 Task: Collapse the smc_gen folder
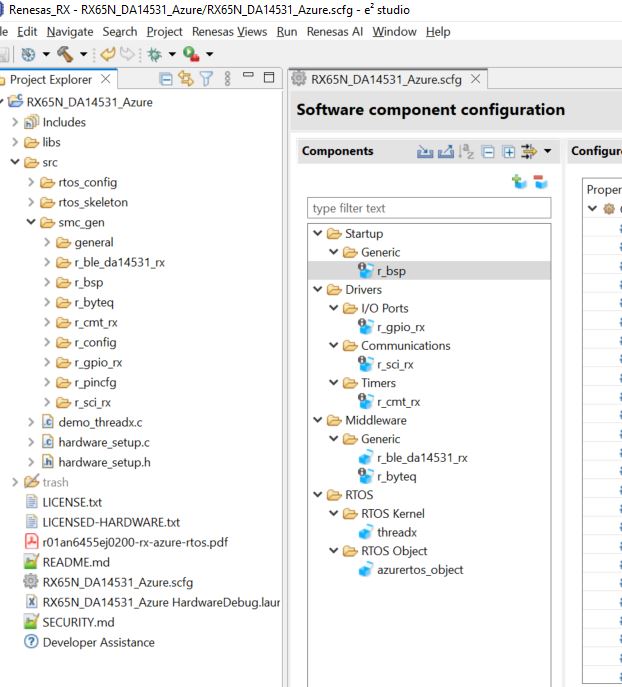pyautogui.click(x=31, y=222)
